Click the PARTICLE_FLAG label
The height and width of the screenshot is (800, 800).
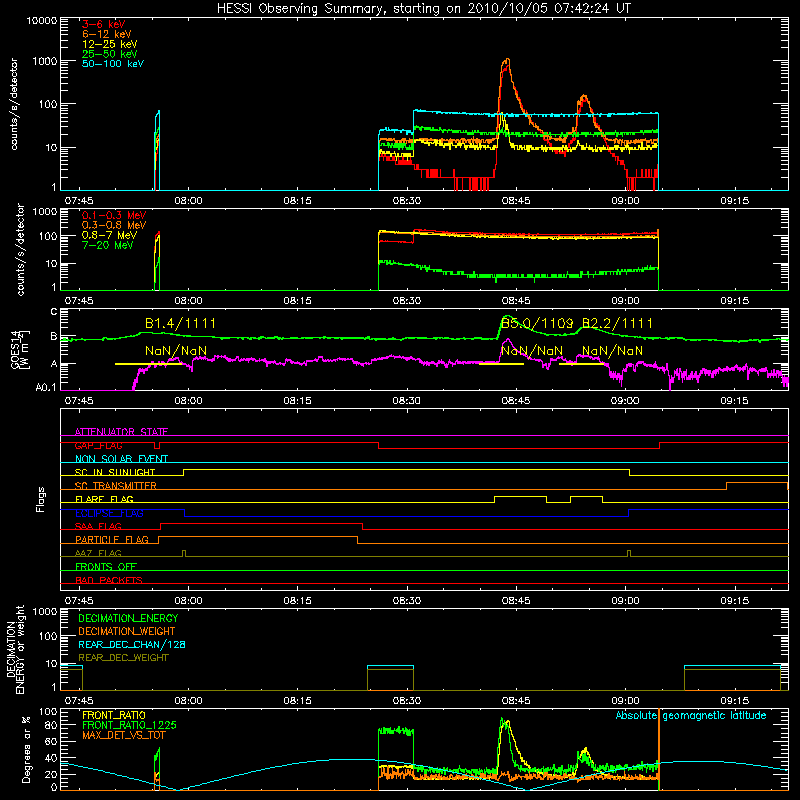pyautogui.click(x=112, y=540)
